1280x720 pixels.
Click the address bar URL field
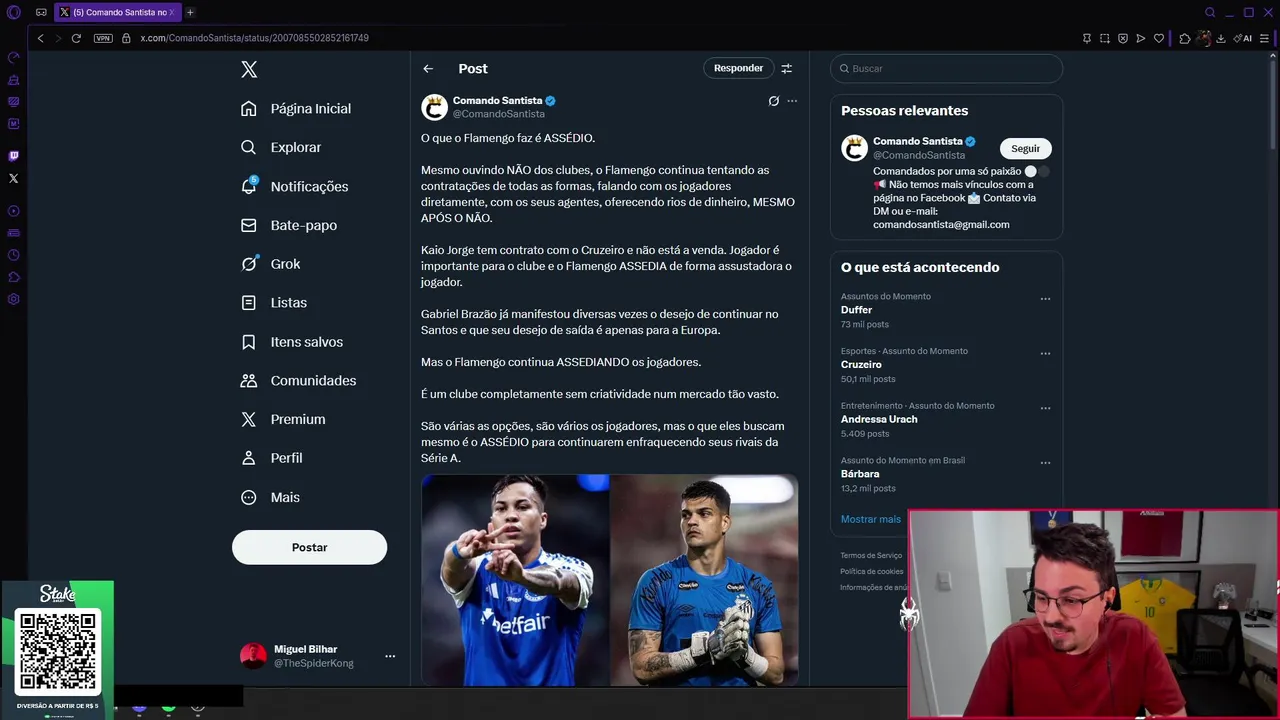coord(254,38)
